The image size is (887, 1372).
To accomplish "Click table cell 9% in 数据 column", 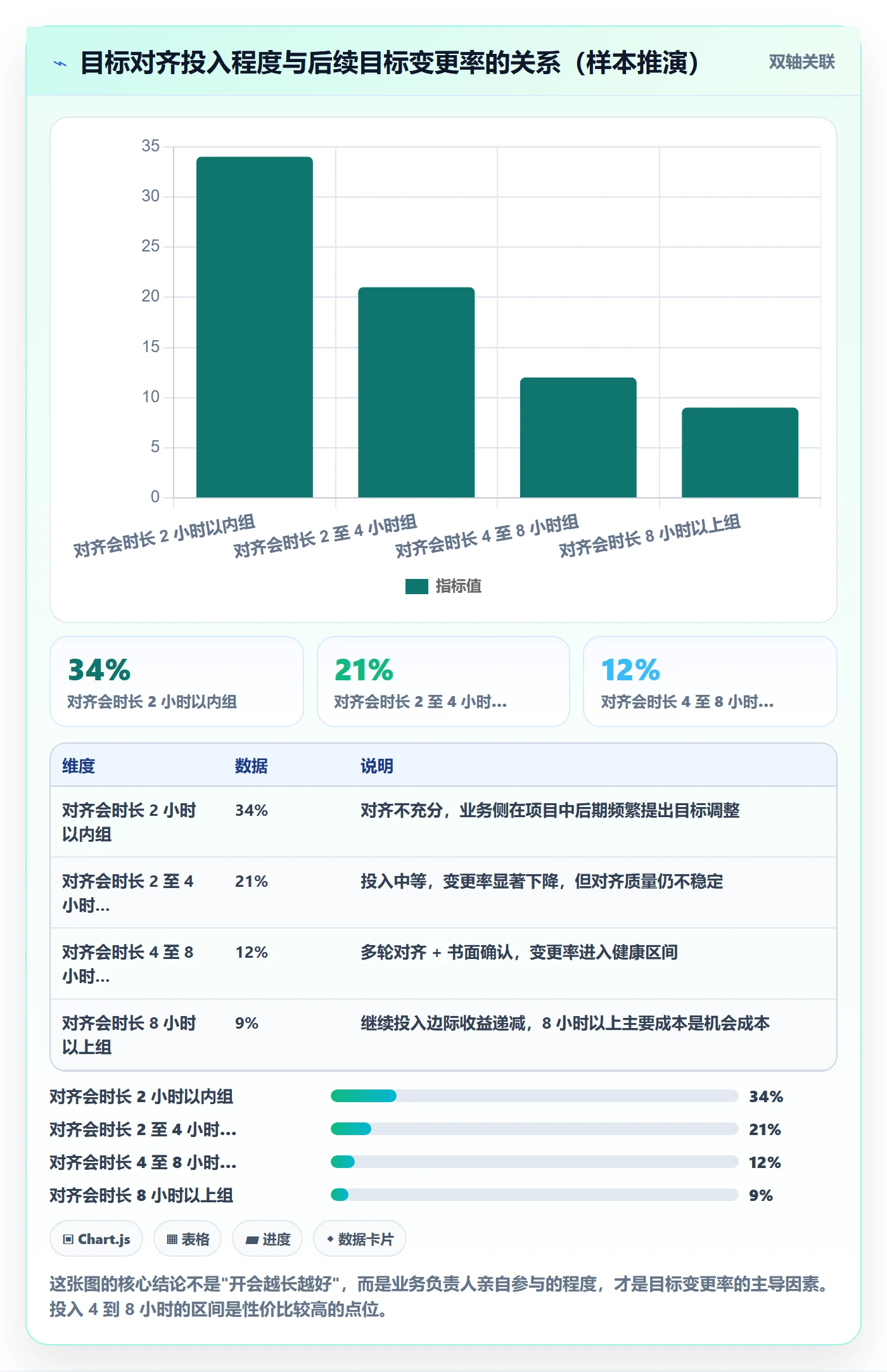I will (246, 1023).
